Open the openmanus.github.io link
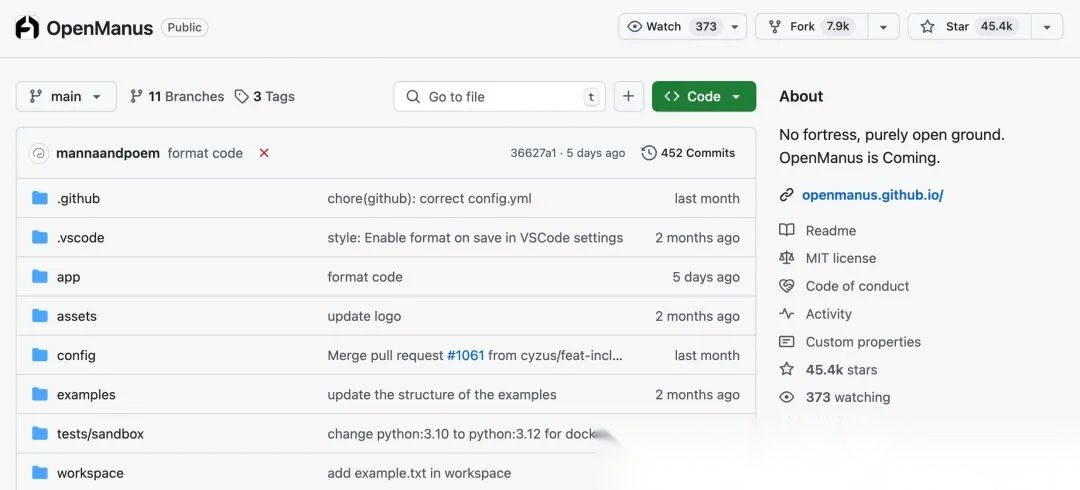 872,195
